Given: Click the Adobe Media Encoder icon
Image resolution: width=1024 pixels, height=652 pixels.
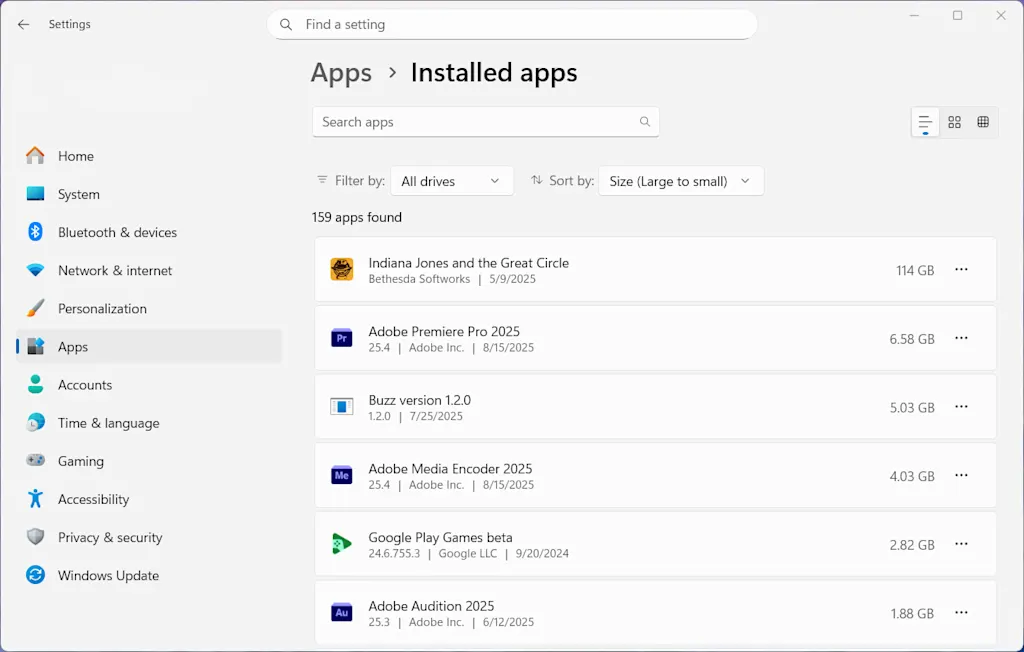Looking at the screenshot, I should (342, 475).
